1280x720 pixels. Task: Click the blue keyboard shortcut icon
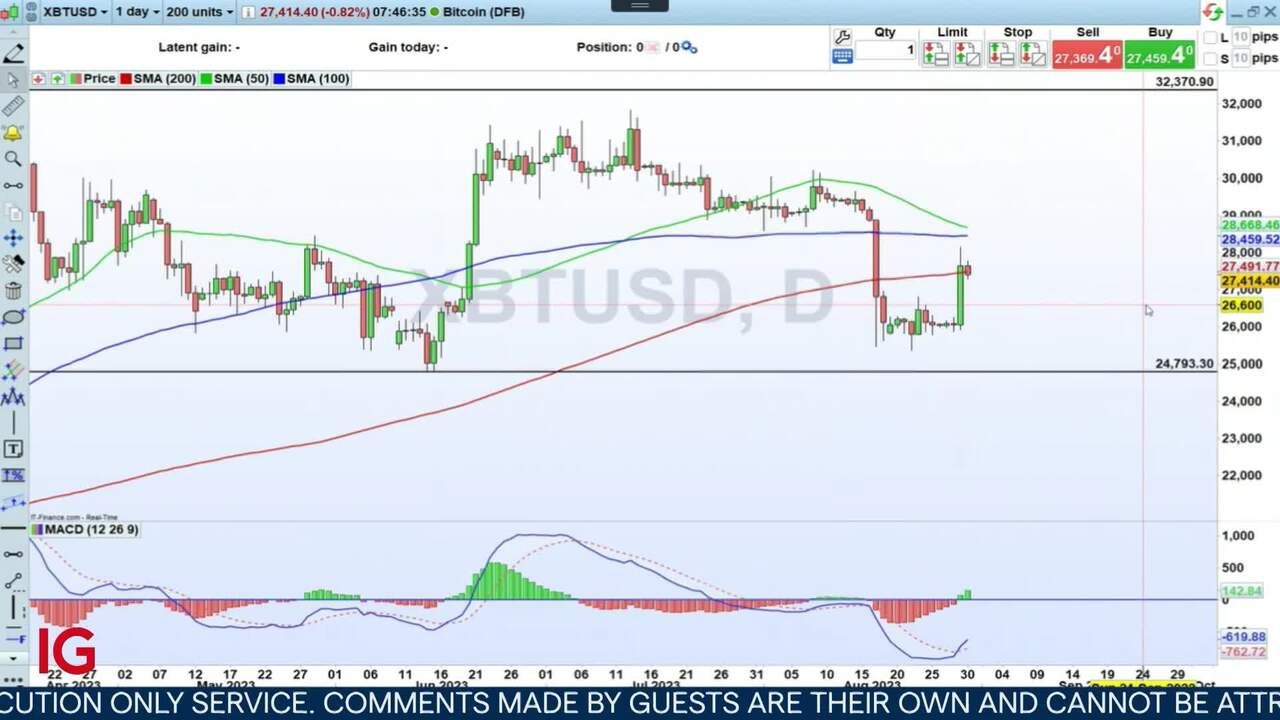click(842, 57)
